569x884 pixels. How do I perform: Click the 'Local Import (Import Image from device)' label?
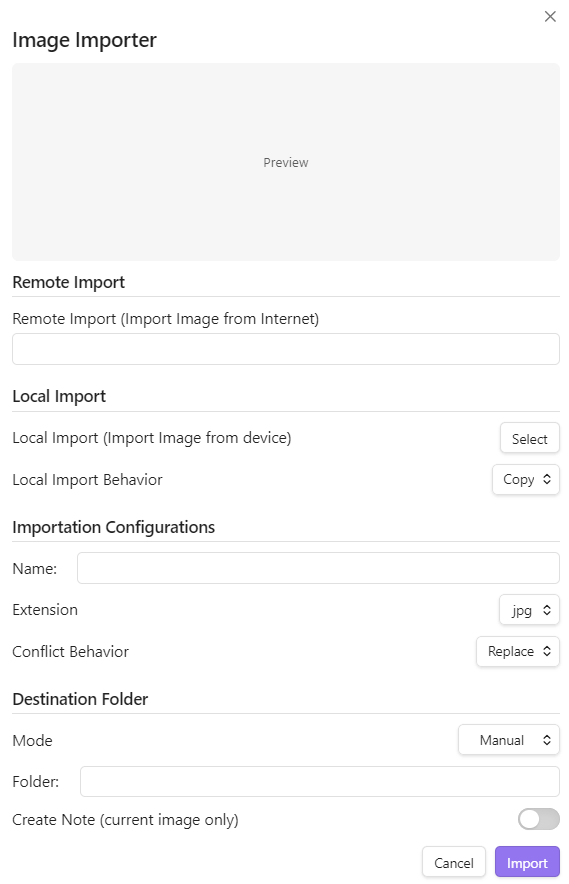pyautogui.click(x=152, y=438)
